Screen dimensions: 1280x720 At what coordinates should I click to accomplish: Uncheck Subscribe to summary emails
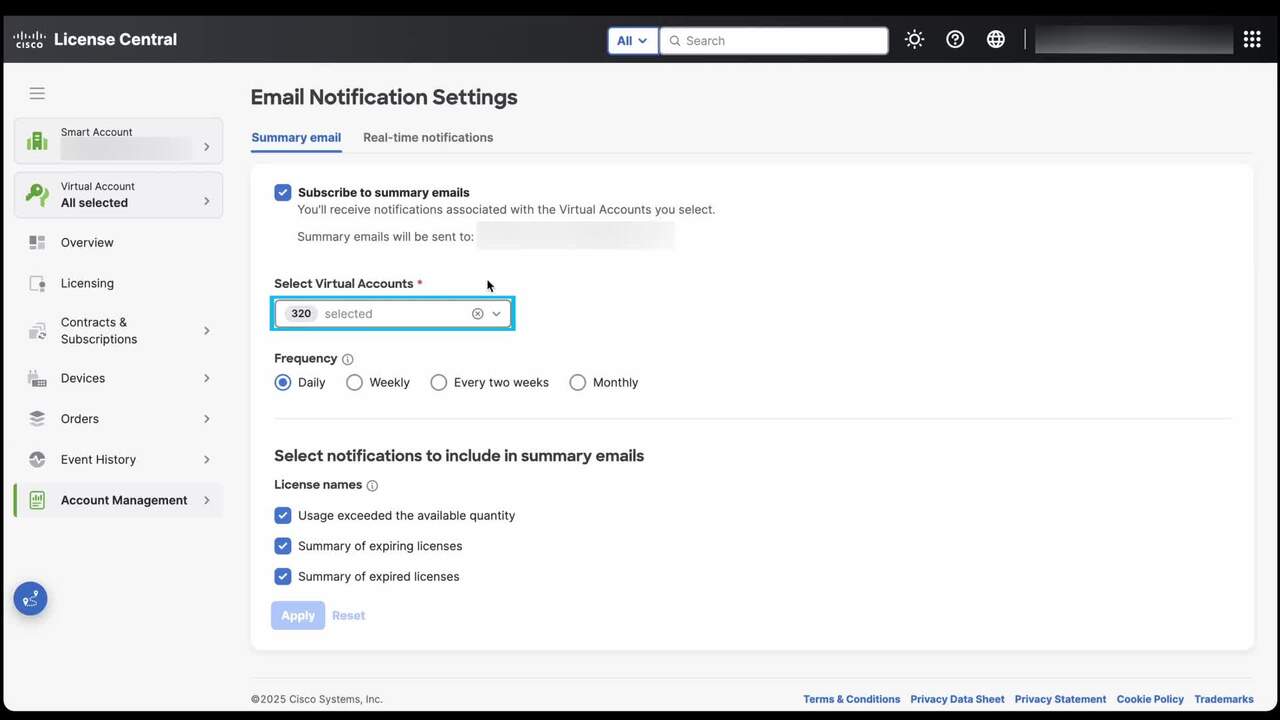(283, 192)
